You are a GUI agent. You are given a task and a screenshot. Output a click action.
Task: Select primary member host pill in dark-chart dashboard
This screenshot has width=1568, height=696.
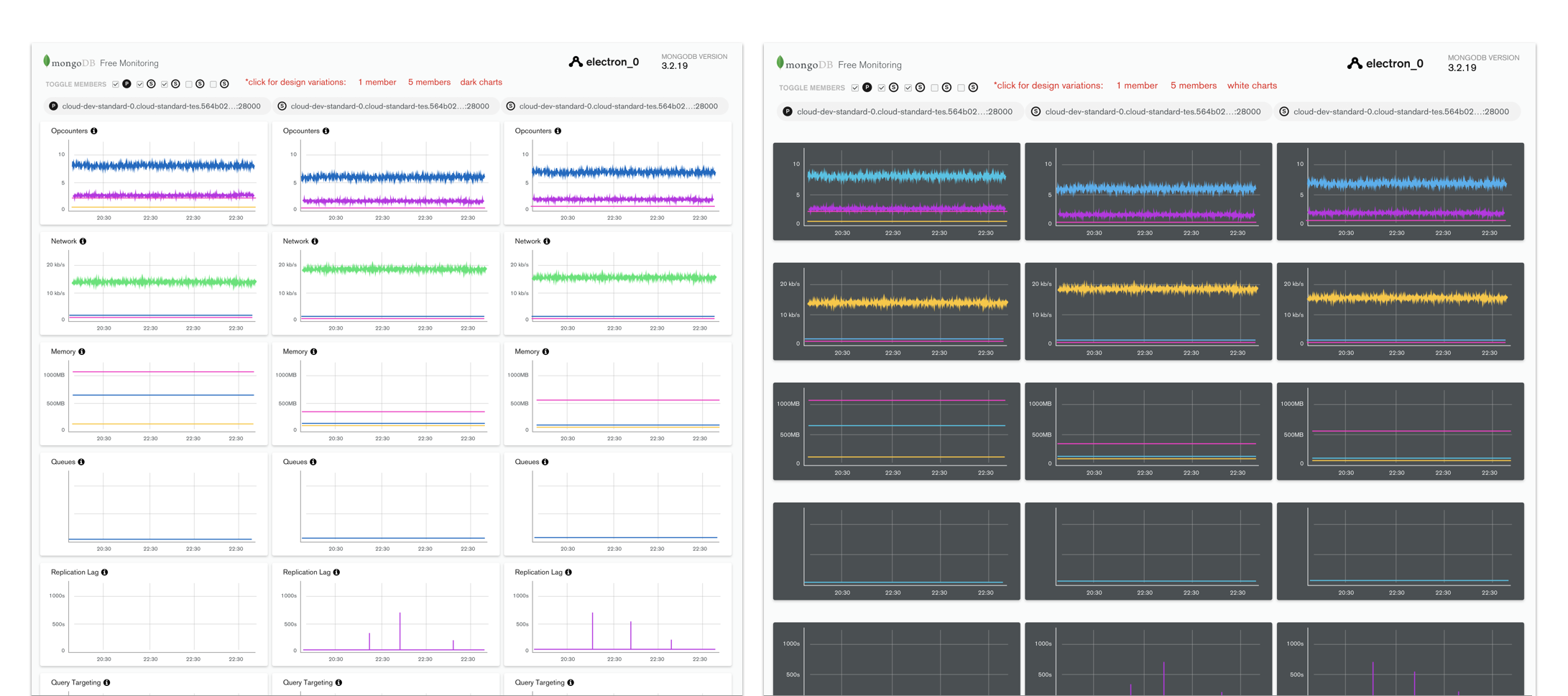899,112
